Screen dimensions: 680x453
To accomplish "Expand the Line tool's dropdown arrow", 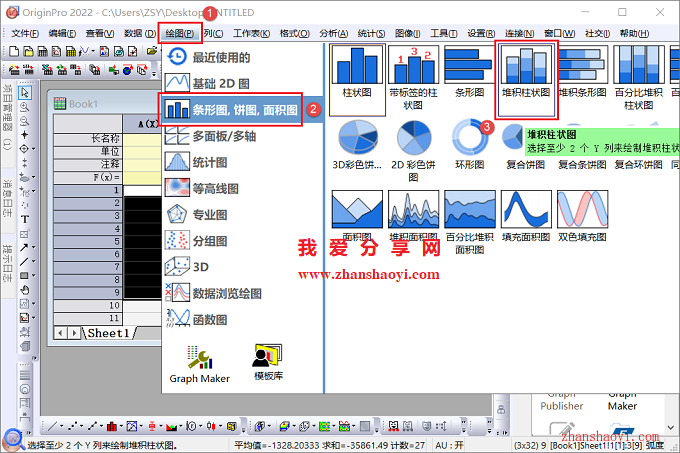I will 33,261.
